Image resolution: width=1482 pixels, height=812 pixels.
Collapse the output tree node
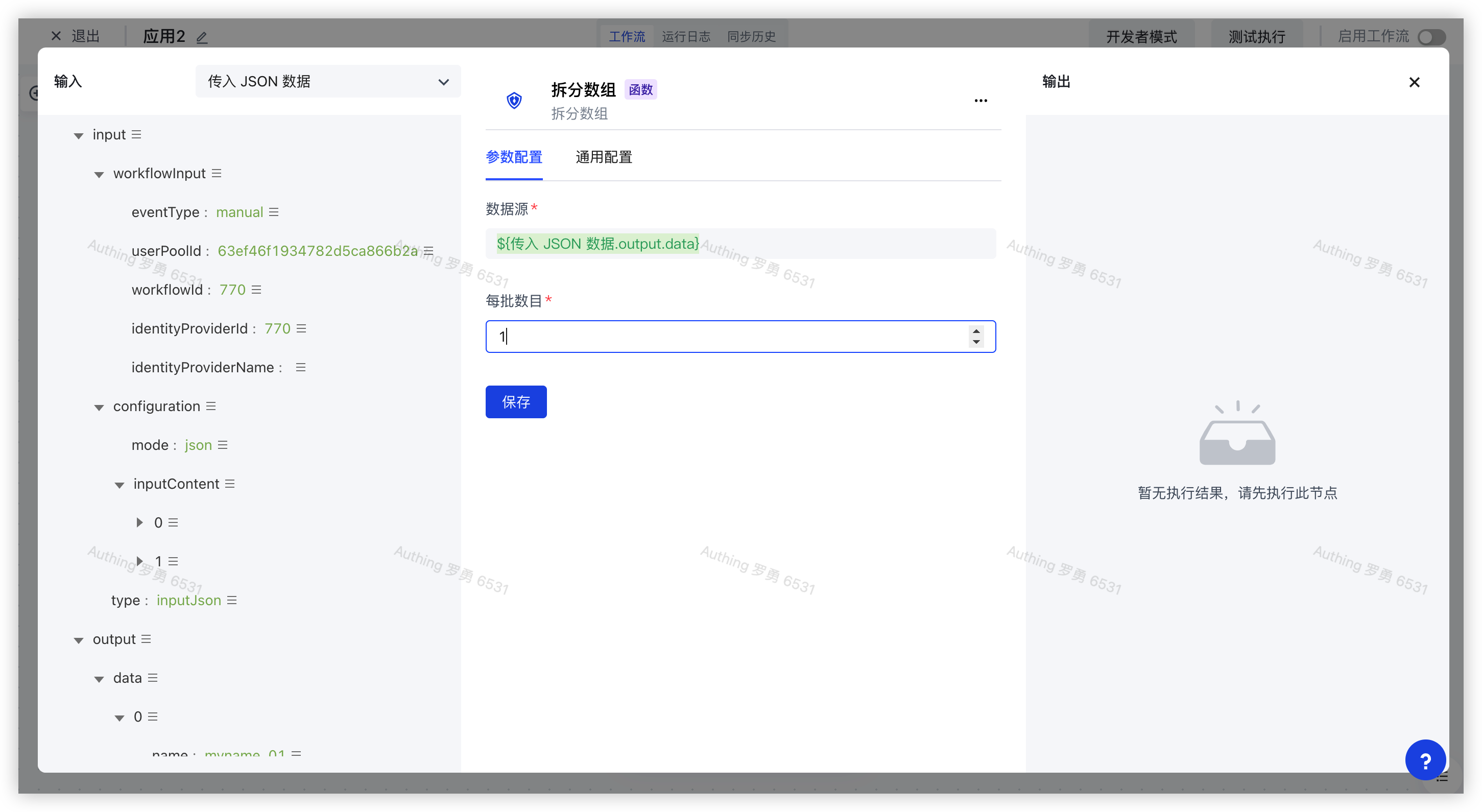pyautogui.click(x=79, y=640)
